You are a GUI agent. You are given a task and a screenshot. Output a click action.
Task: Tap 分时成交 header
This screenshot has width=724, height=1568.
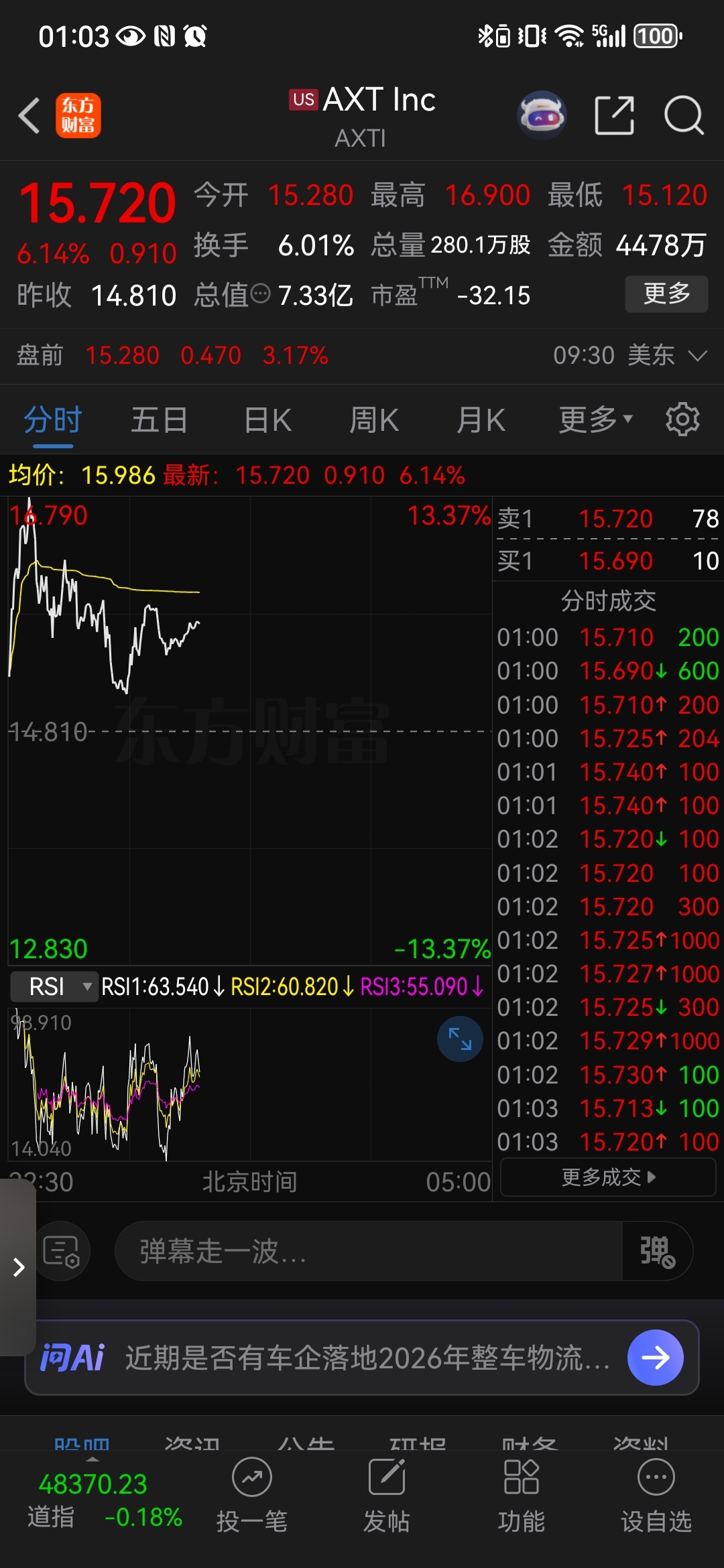608,601
